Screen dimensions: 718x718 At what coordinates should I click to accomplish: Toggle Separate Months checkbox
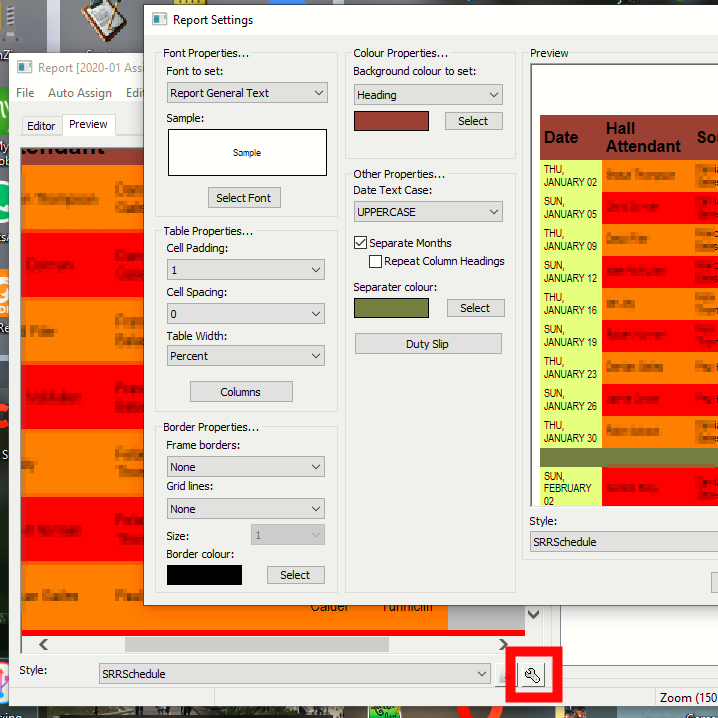click(x=360, y=243)
